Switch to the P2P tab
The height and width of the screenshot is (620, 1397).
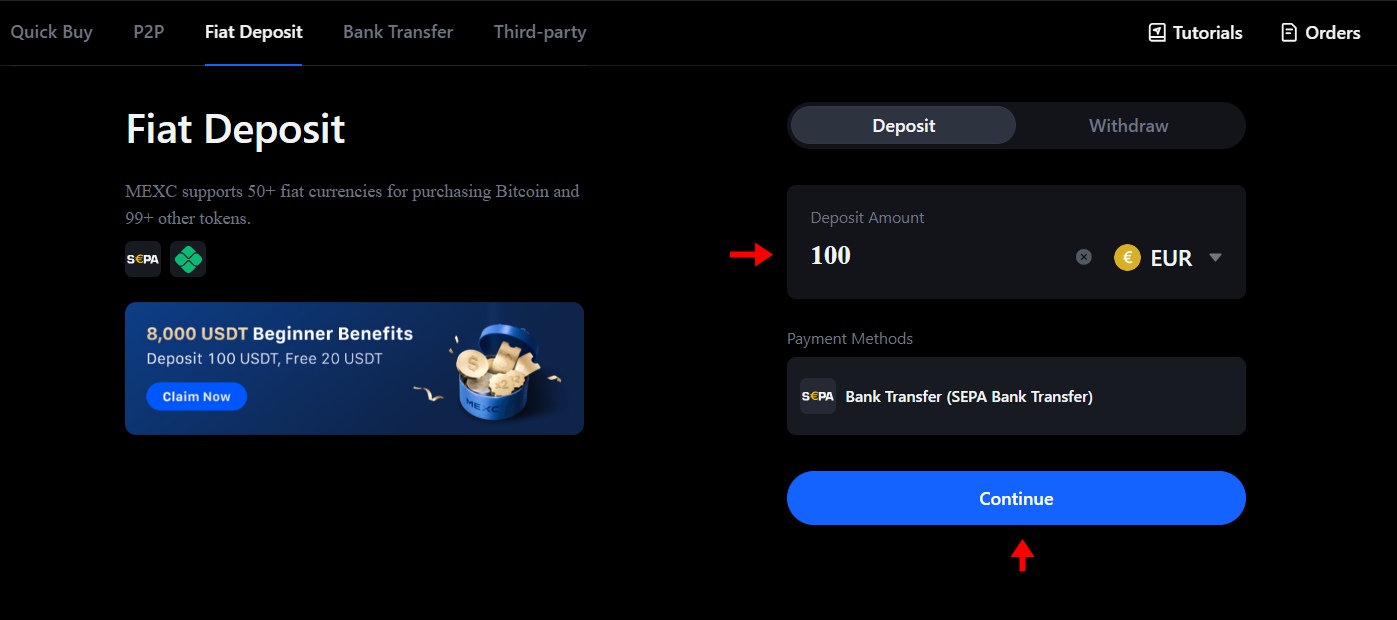[x=148, y=31]
